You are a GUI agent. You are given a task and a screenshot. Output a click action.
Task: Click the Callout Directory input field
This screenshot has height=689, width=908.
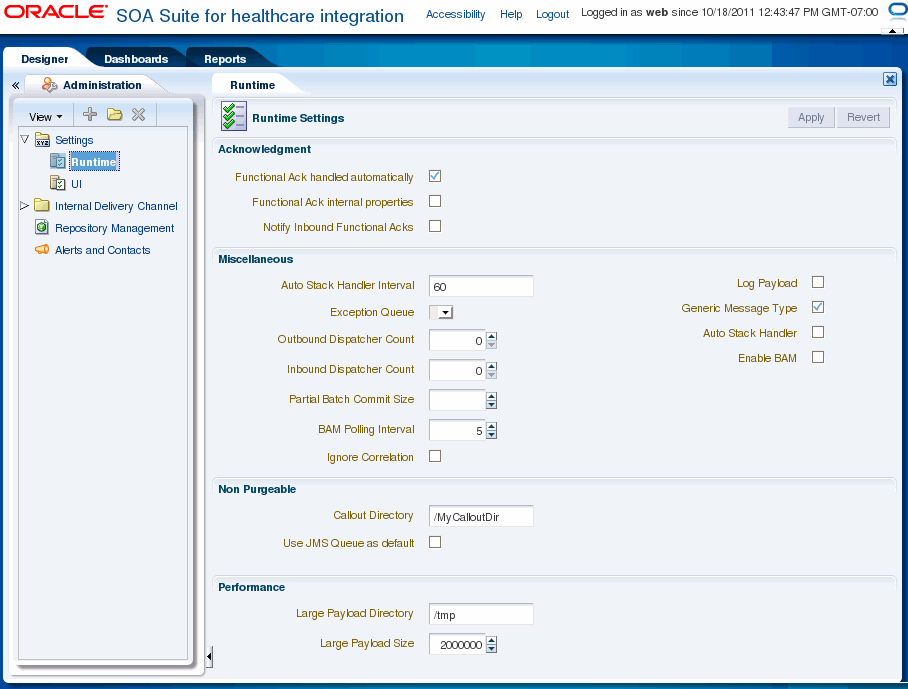[481, 516]
